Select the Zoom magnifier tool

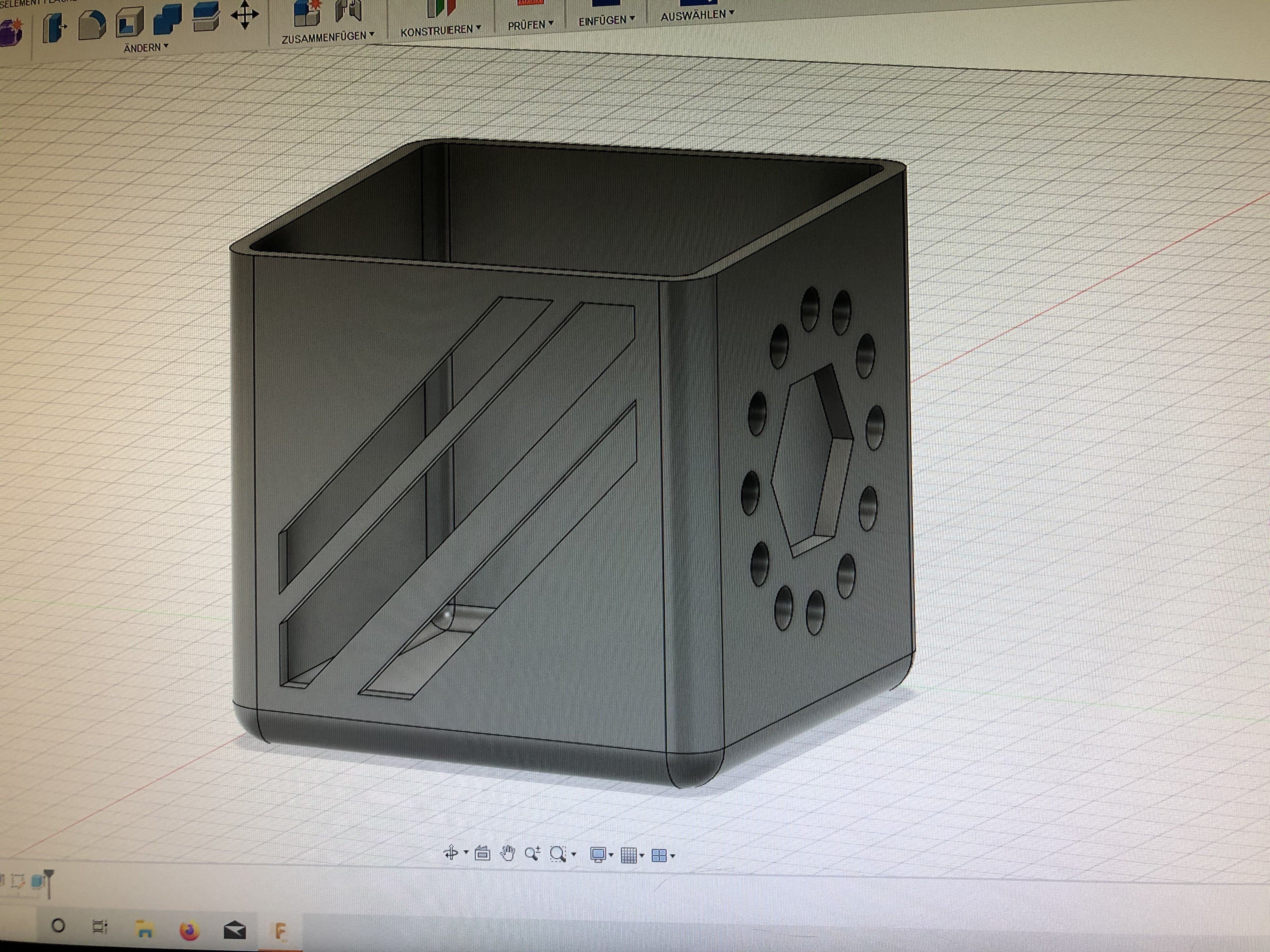532,854
